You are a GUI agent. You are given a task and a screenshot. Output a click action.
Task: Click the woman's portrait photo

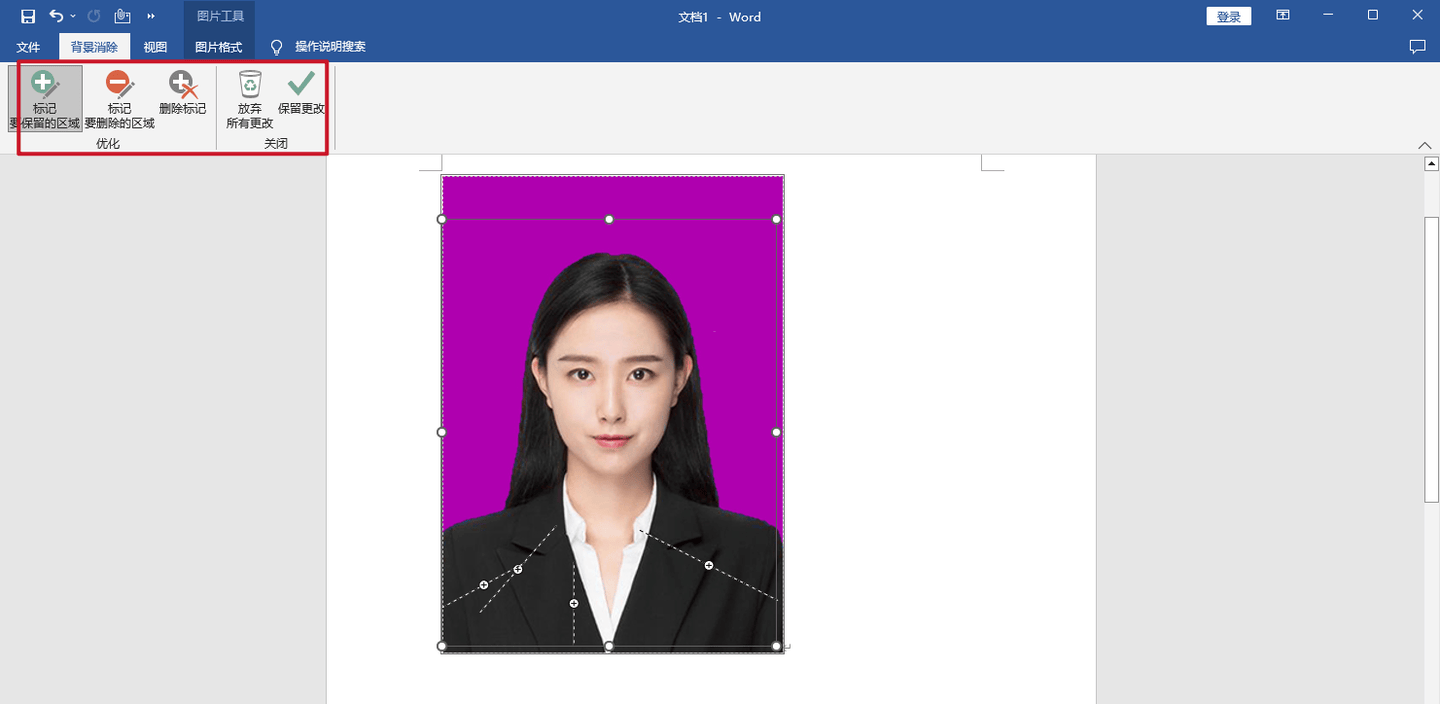coord(612,413)
